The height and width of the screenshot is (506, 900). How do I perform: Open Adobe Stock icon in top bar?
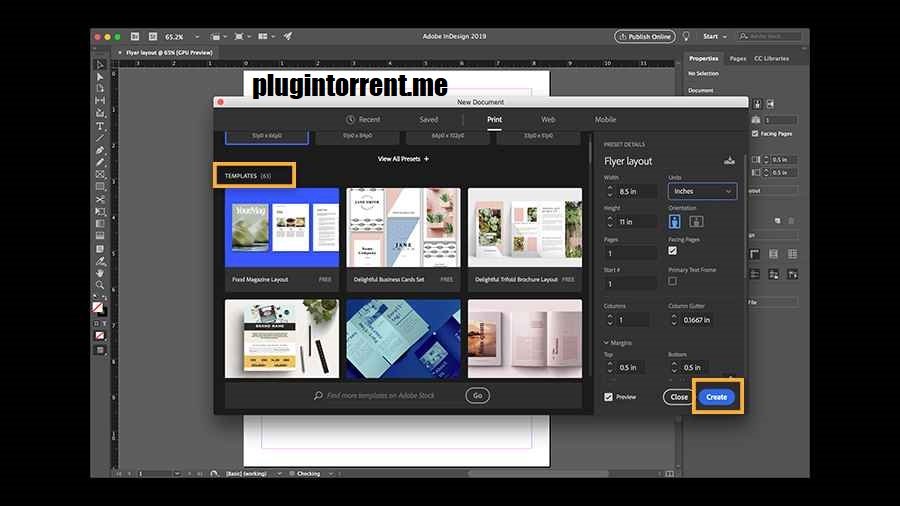[153, 36]
